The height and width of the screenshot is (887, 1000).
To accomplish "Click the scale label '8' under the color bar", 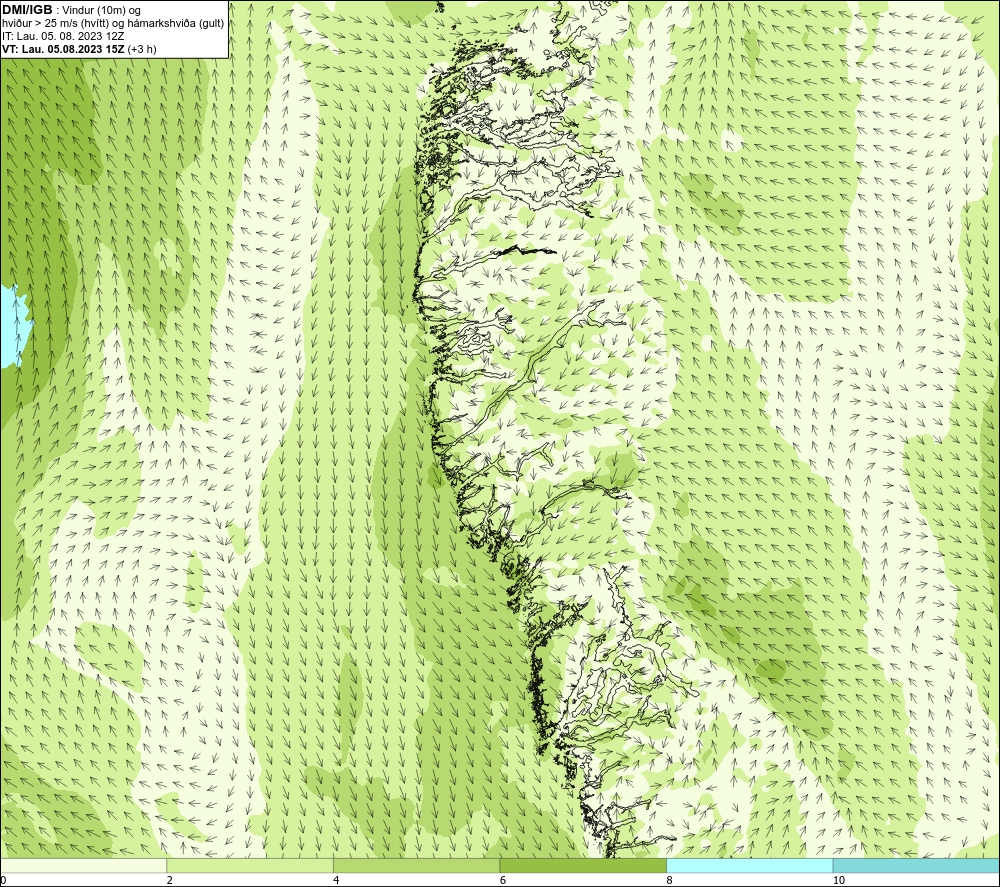I will click(669, 881).
